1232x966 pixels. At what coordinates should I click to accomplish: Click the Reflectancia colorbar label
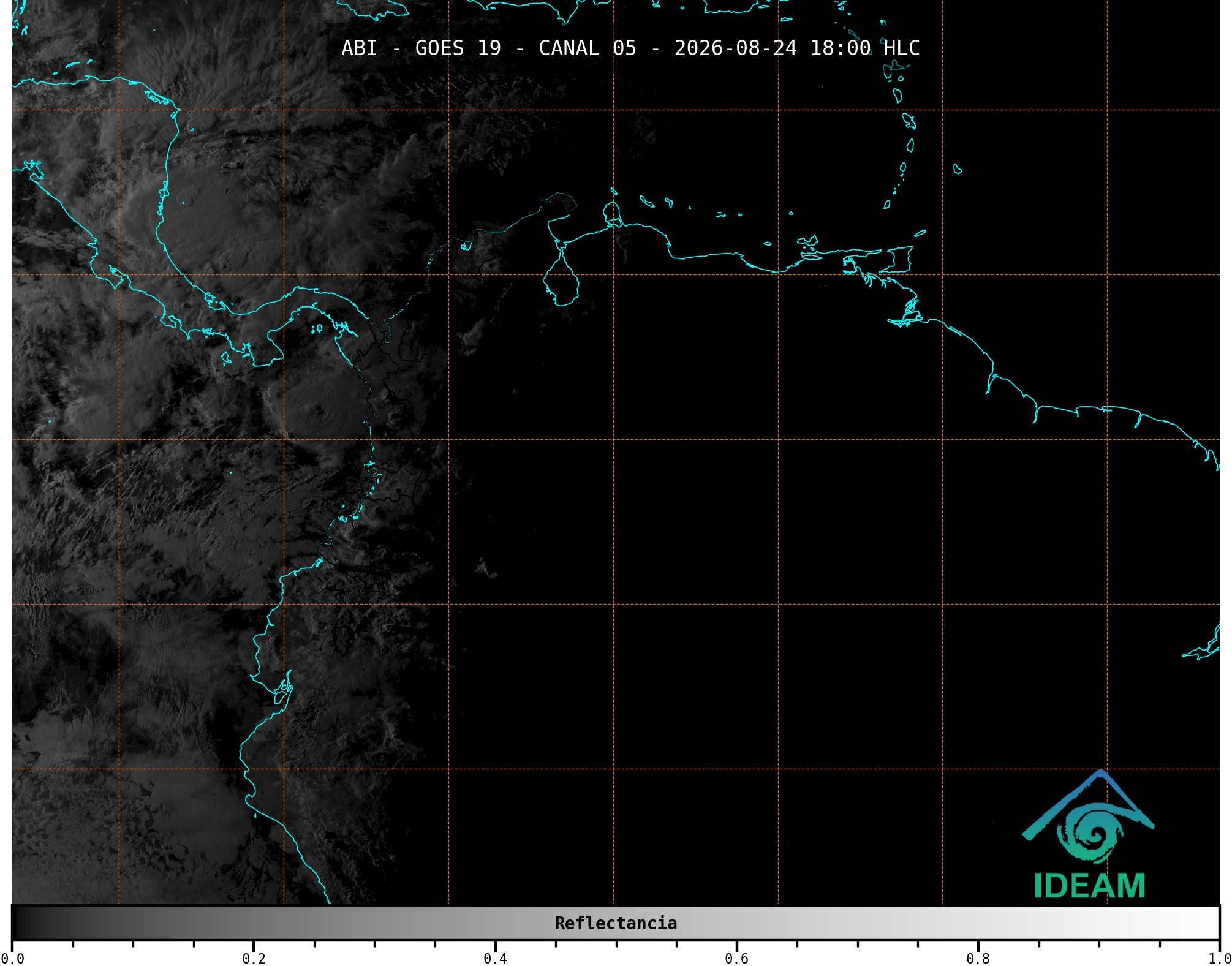(616, 923)
